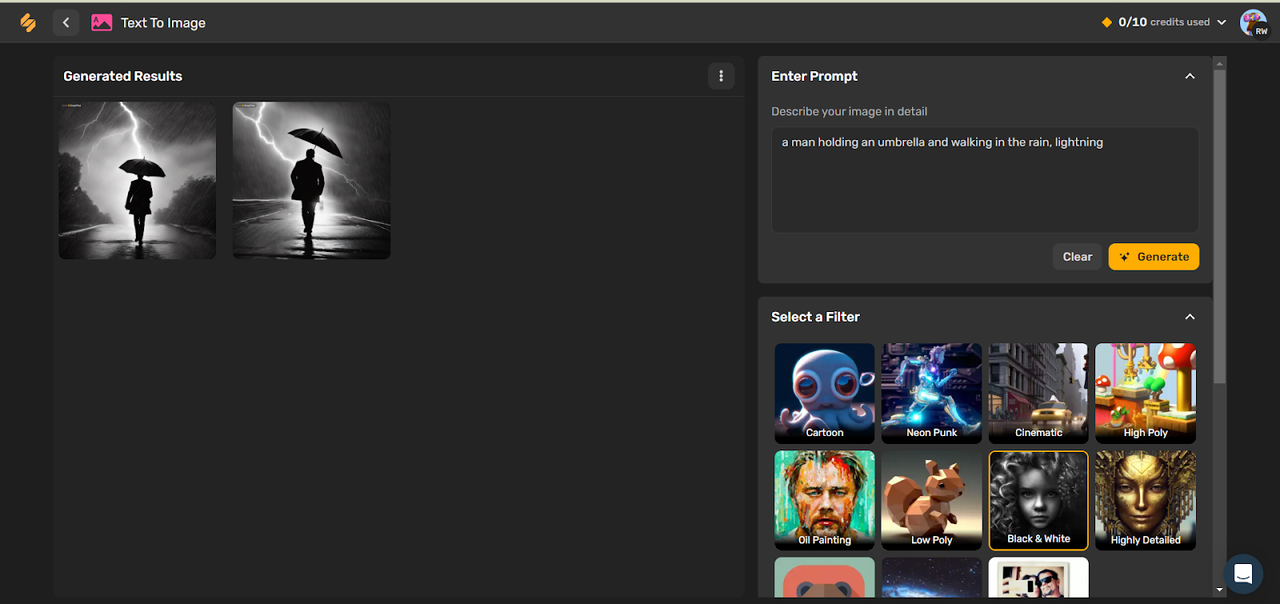
Task: Click the 0/10 credits used text
Action: (1164, 22)
